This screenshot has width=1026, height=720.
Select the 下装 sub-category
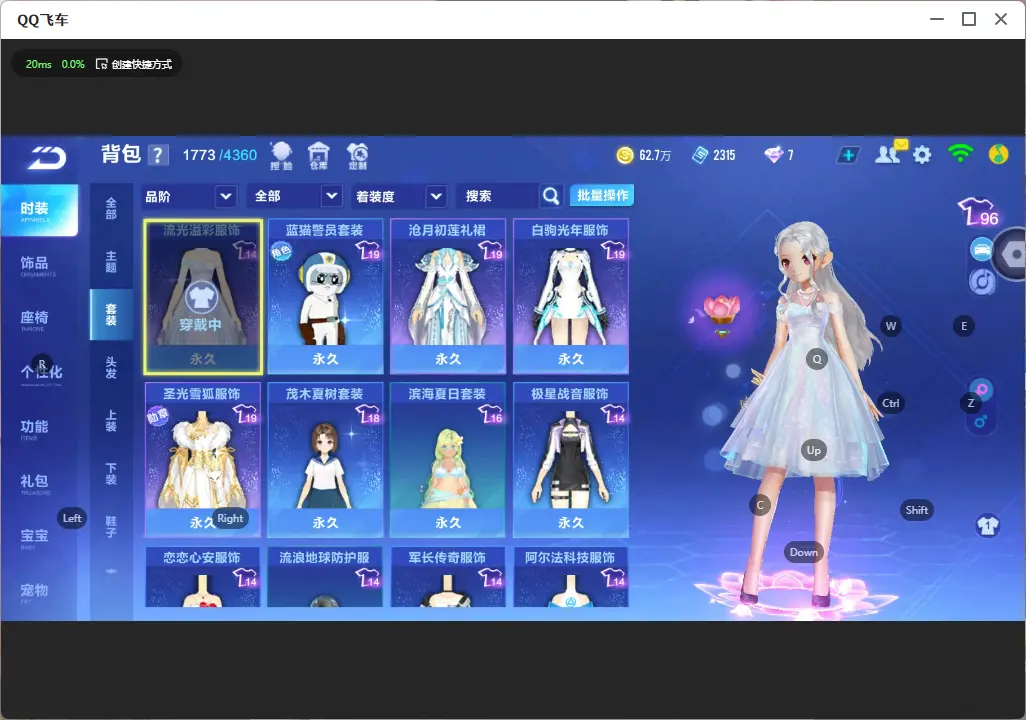(x=111, y=473)
